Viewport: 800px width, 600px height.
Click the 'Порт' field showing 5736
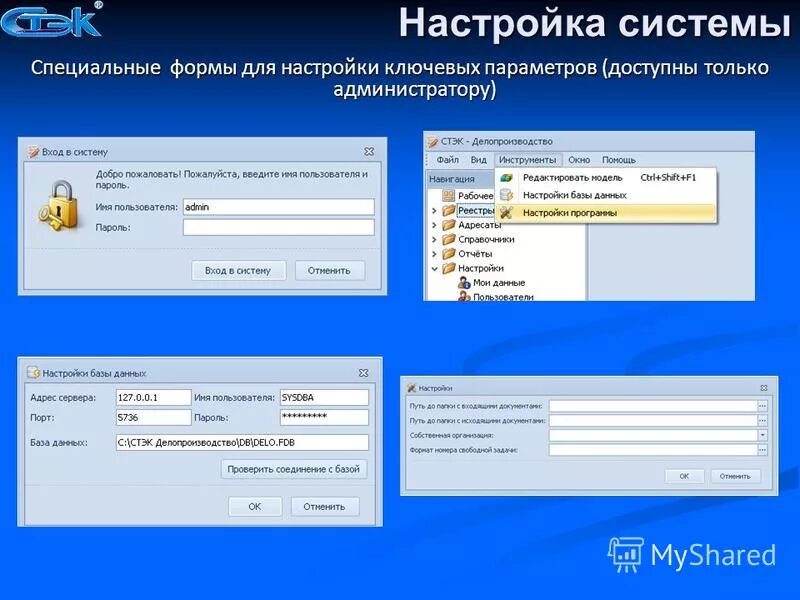[x=154, y=417]
